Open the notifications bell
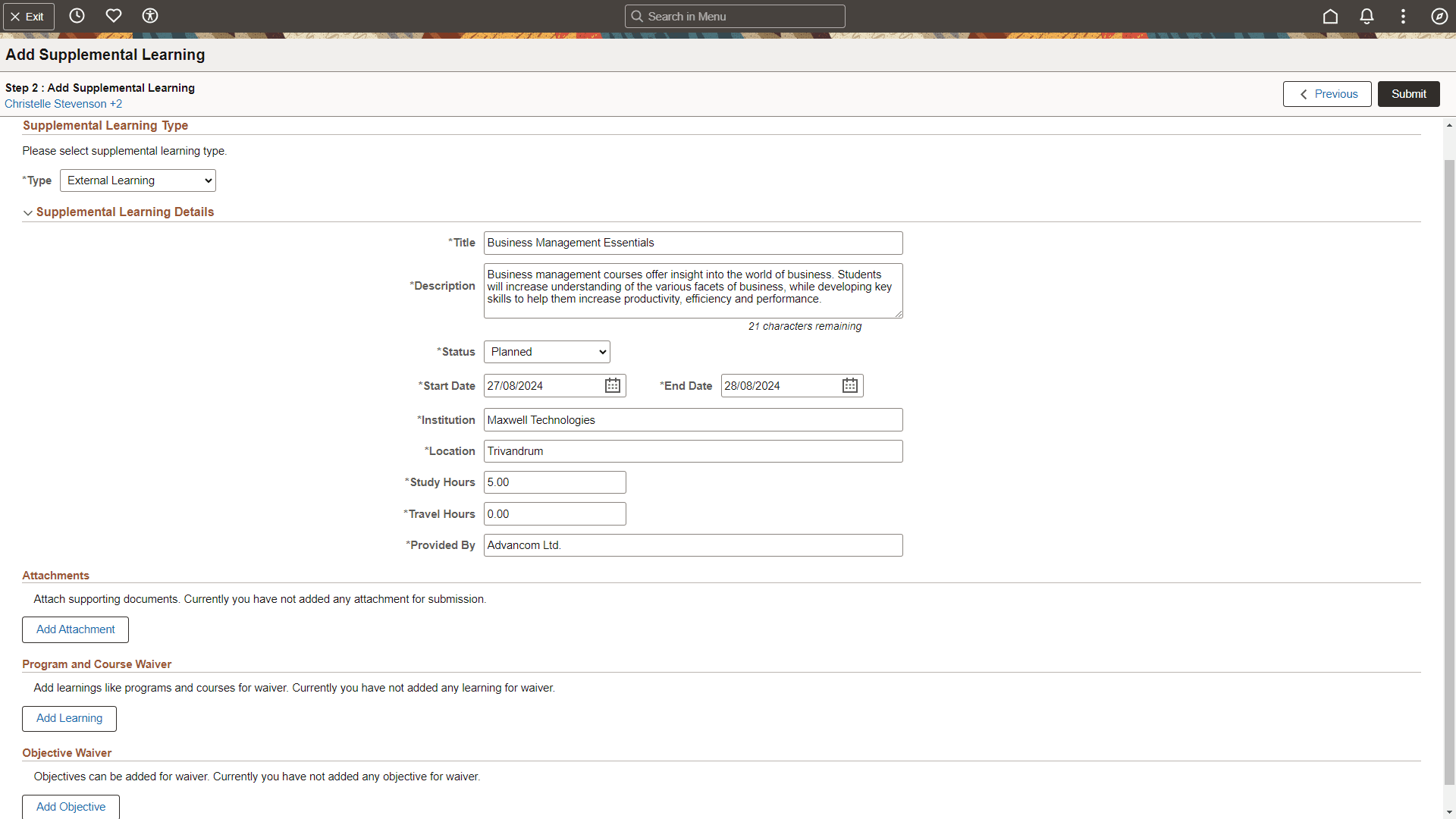Viewport: 1456px width, 819px height. 1366,15
